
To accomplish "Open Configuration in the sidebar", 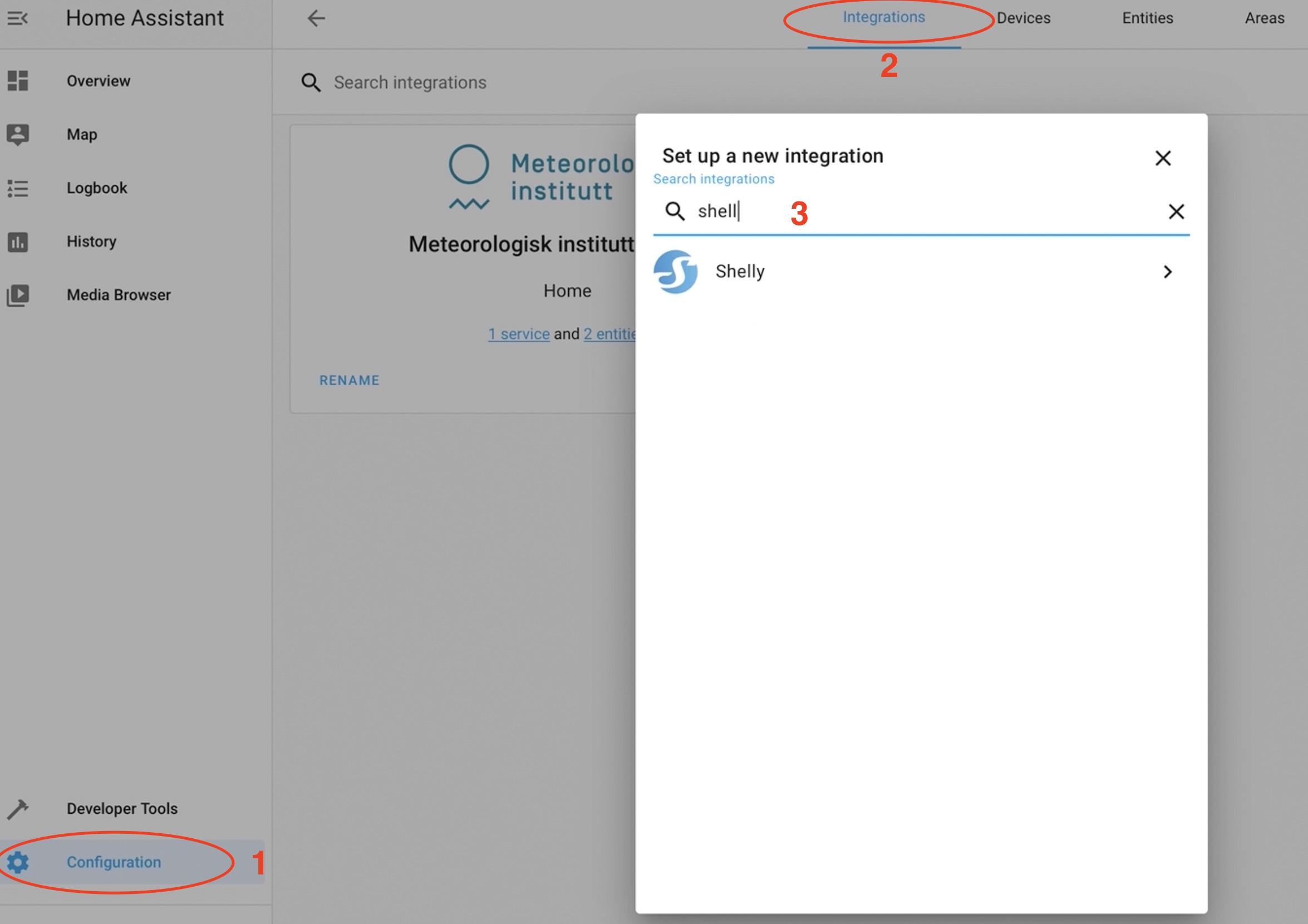I will (x=132, y=862).
